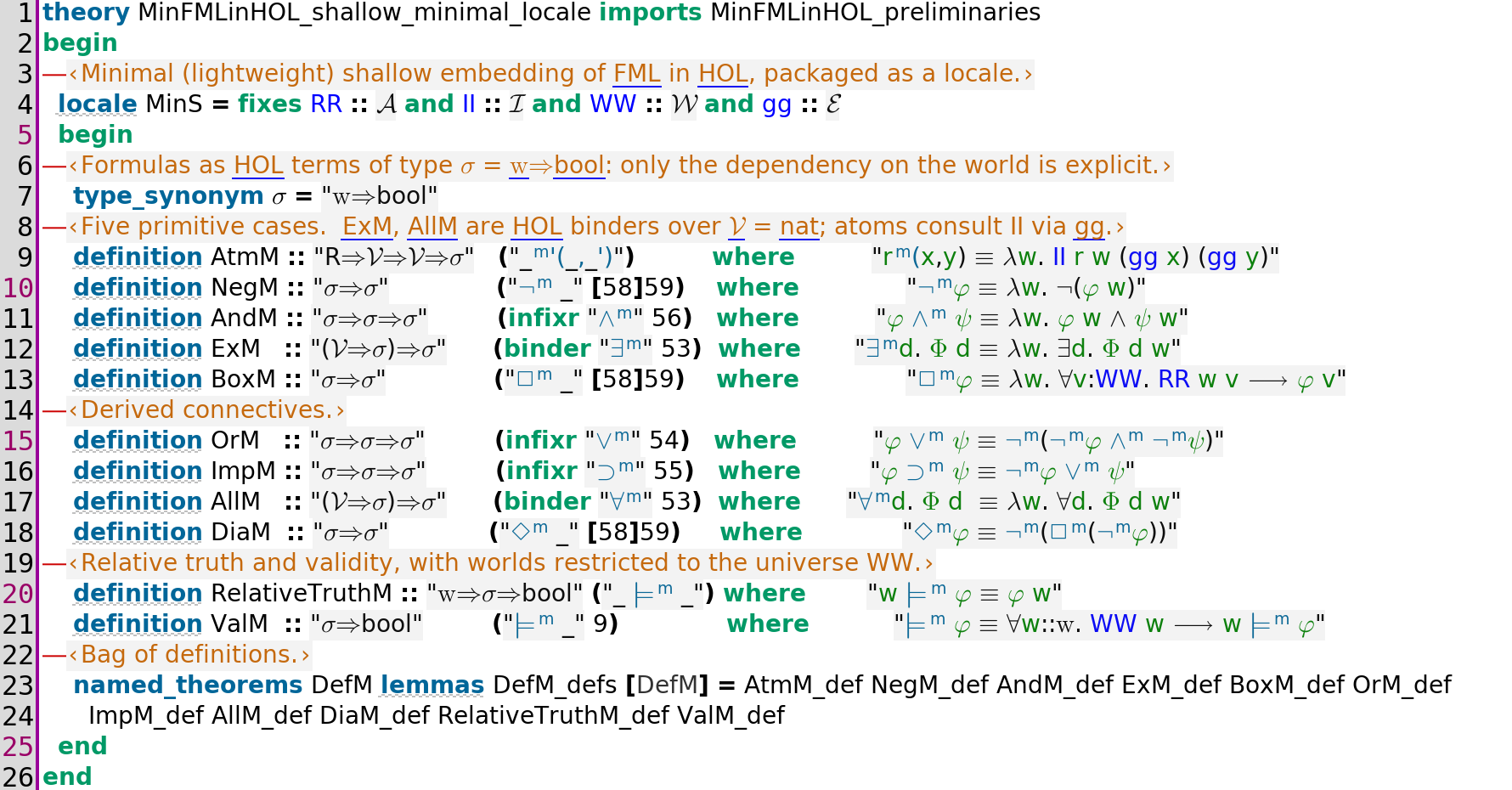Click the 'imports' keyword on line 1
The width and height of the screenshot is (1512, 790).
click(651, 13)
